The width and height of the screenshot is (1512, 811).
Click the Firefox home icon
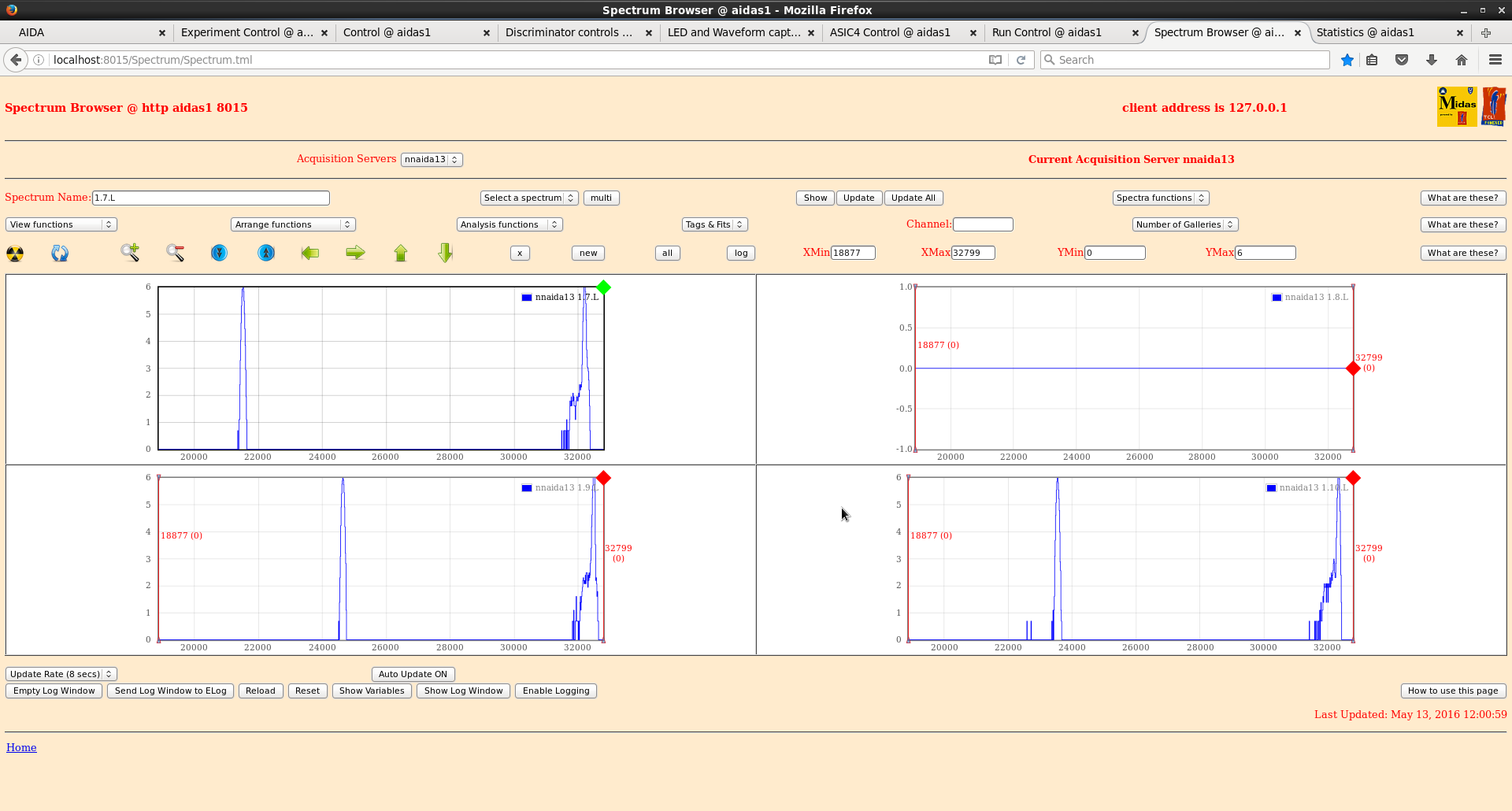coord(1462,60)
